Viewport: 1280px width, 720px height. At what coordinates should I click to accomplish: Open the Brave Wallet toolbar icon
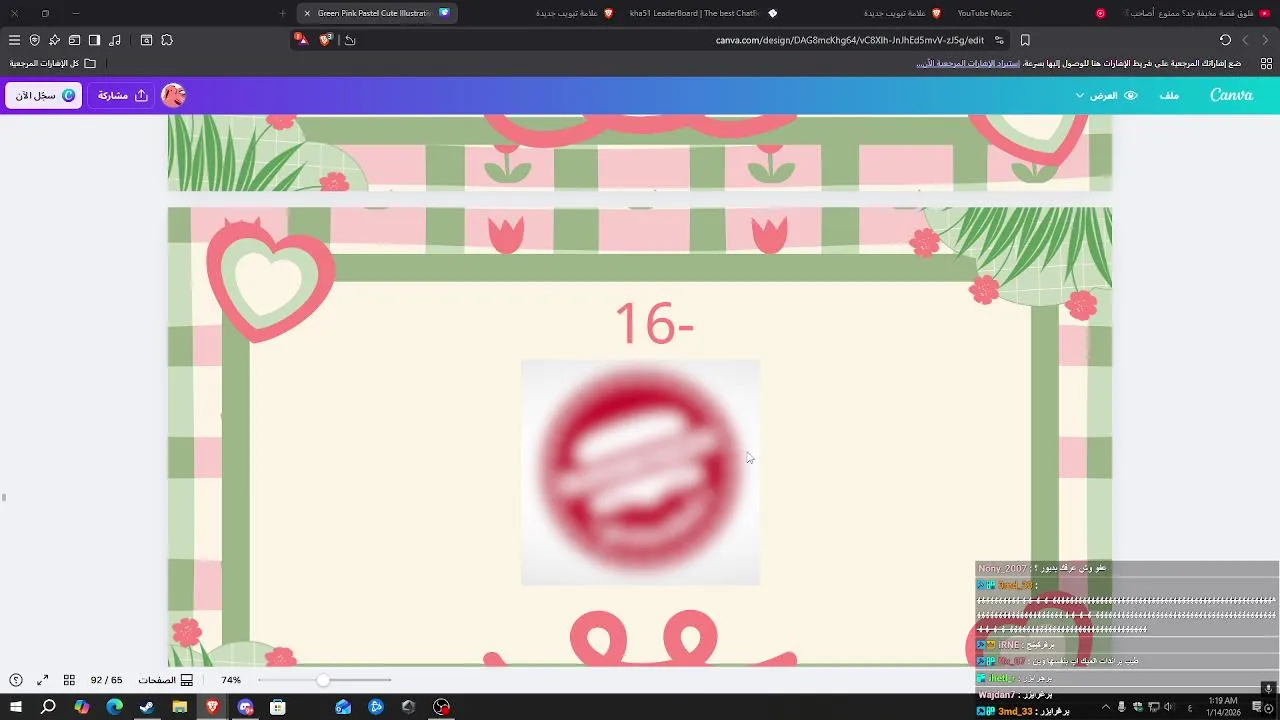[74, 40]
